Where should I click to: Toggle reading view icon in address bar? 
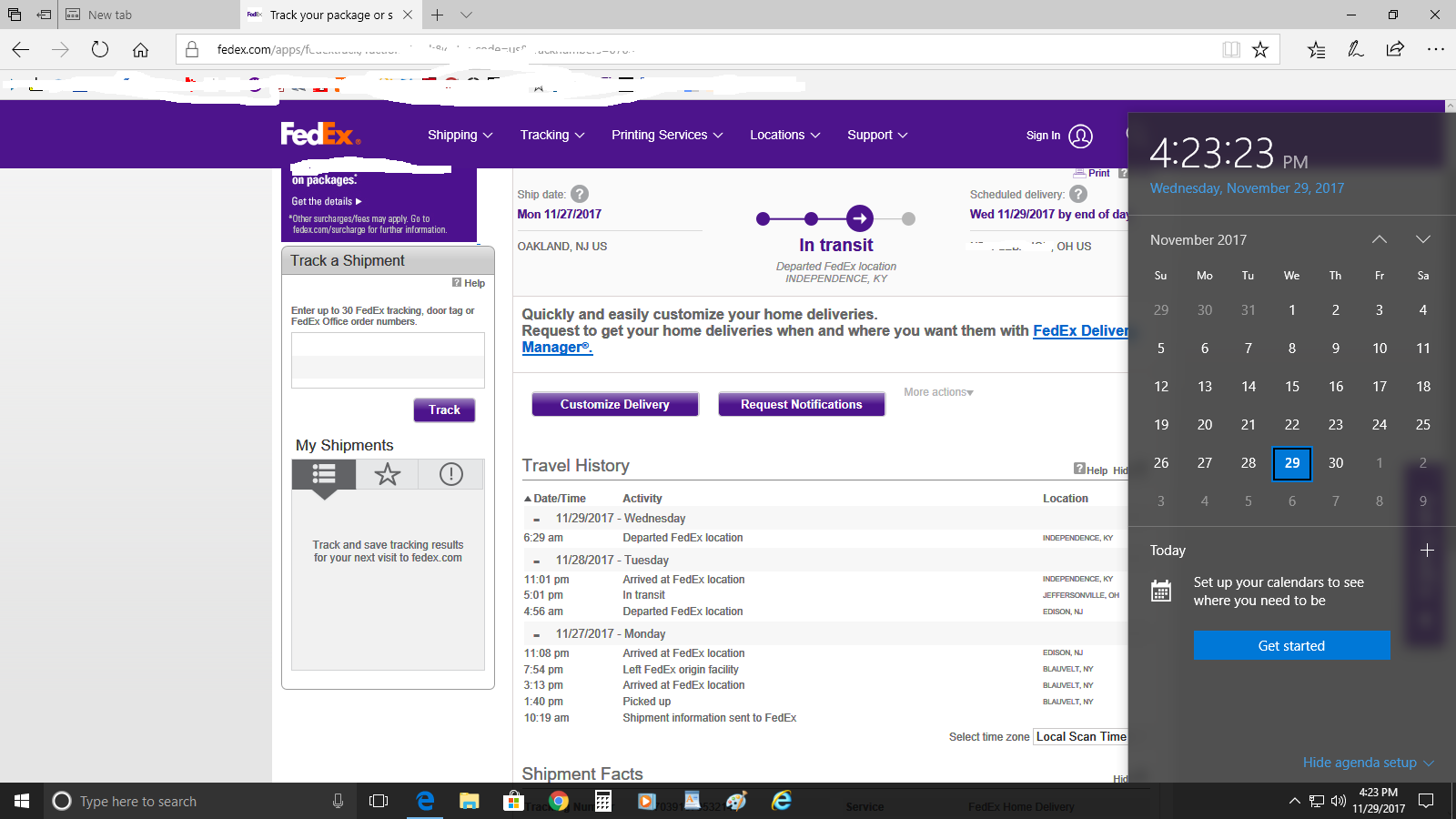tap(1231, 49)
